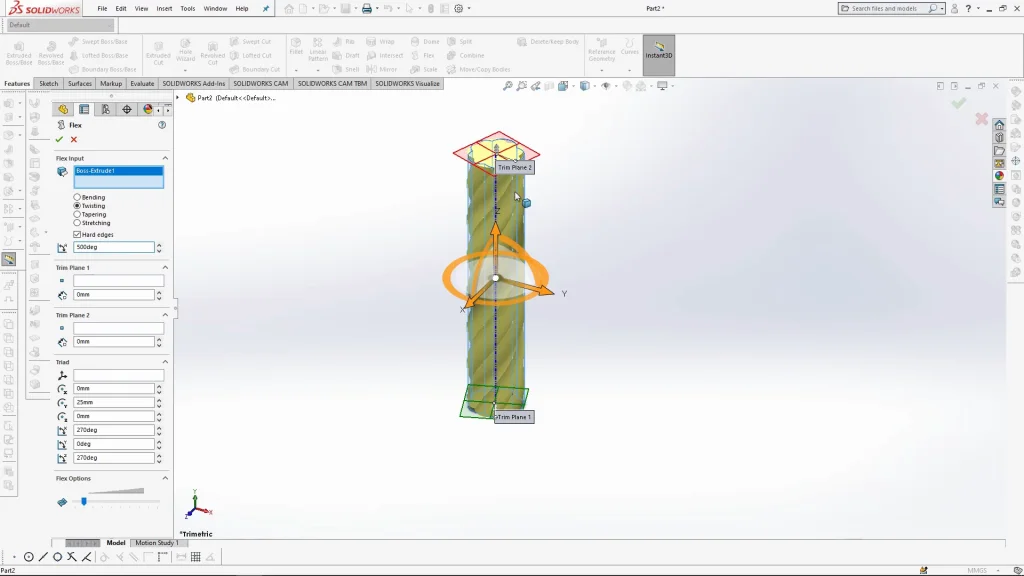1024x576 pixels.
Task: Switch to the PropertyManager tab icon
Action: [84, 110]
